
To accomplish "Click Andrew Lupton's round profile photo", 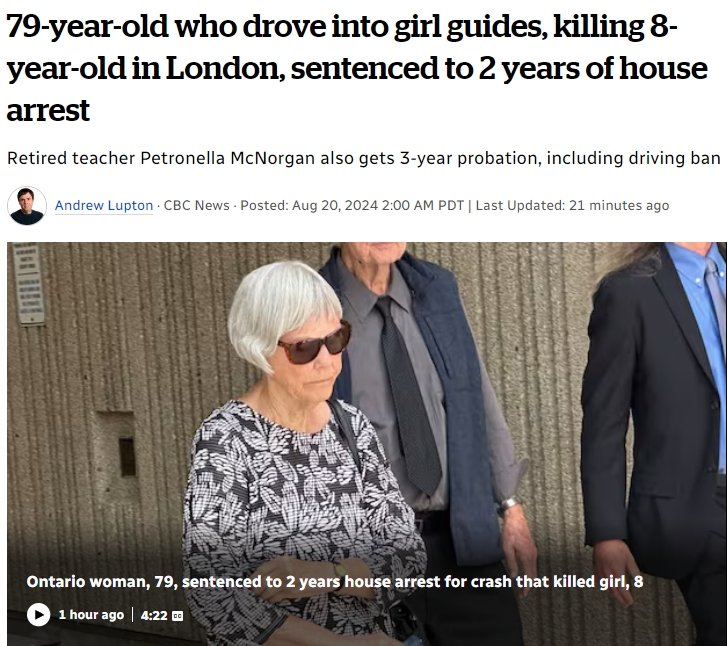I will tap(27, 206).
